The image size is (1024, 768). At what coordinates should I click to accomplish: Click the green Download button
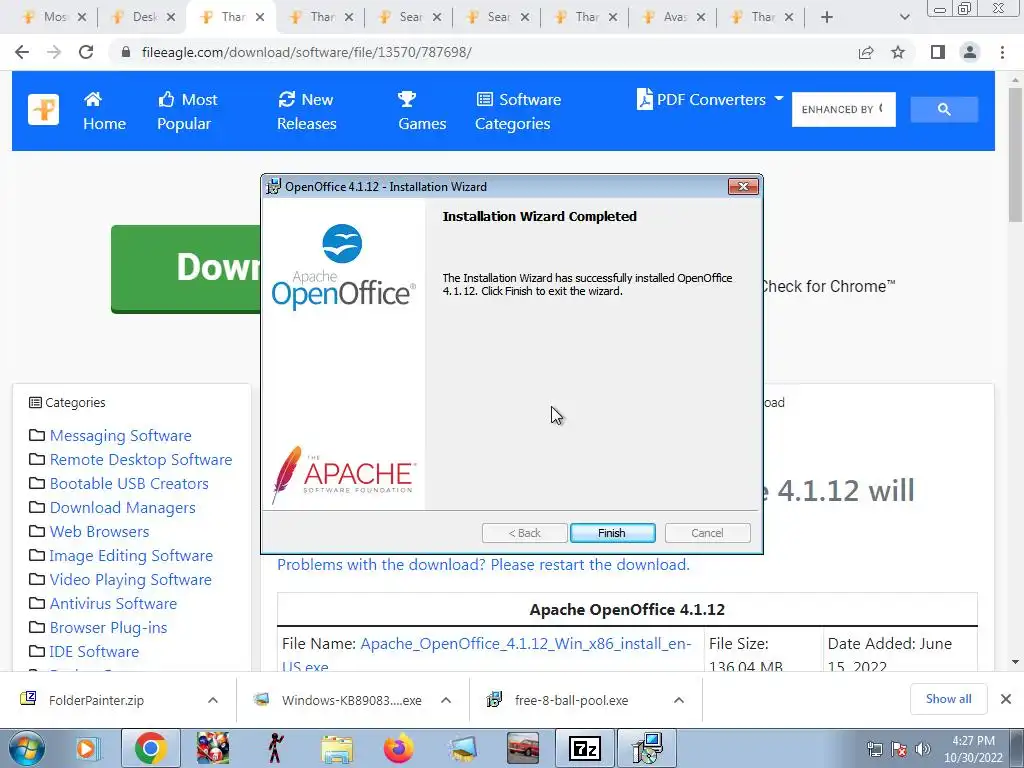(x=186, y=268)
